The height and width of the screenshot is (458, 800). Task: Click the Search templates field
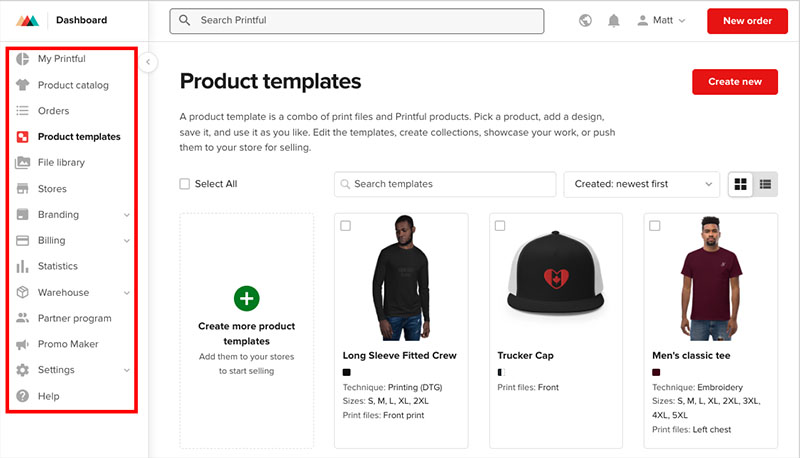[445, 184]
